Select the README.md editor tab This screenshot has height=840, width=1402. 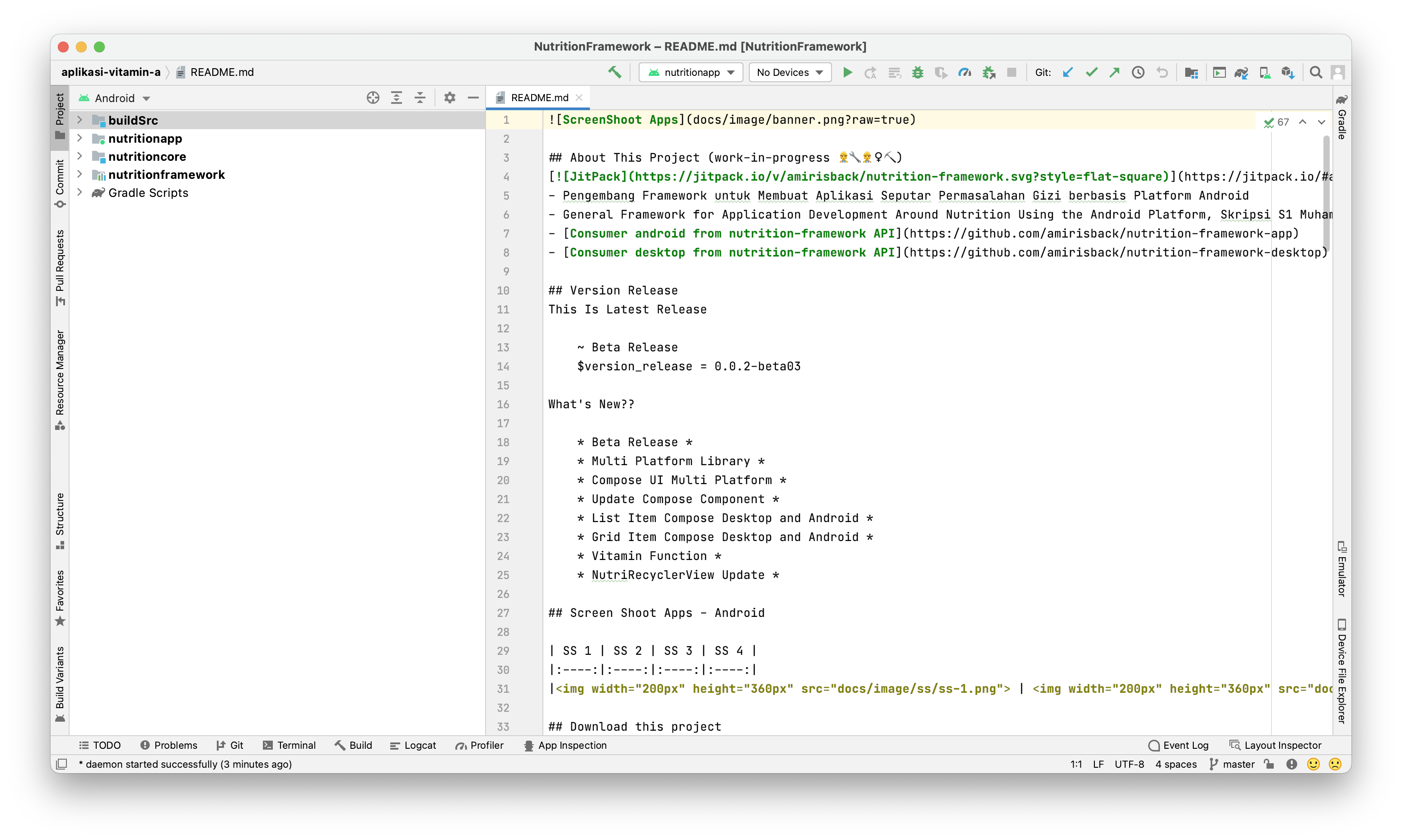538,98
